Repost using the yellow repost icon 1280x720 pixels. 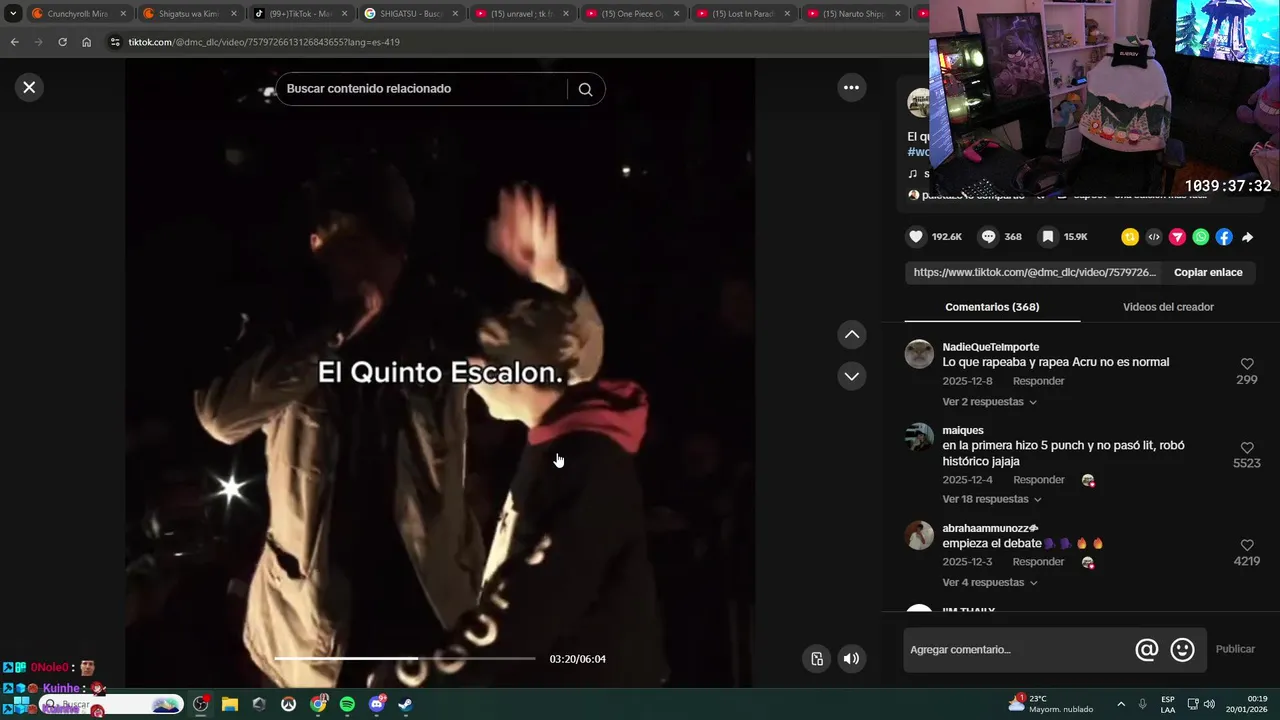[x=1130, y=237]
